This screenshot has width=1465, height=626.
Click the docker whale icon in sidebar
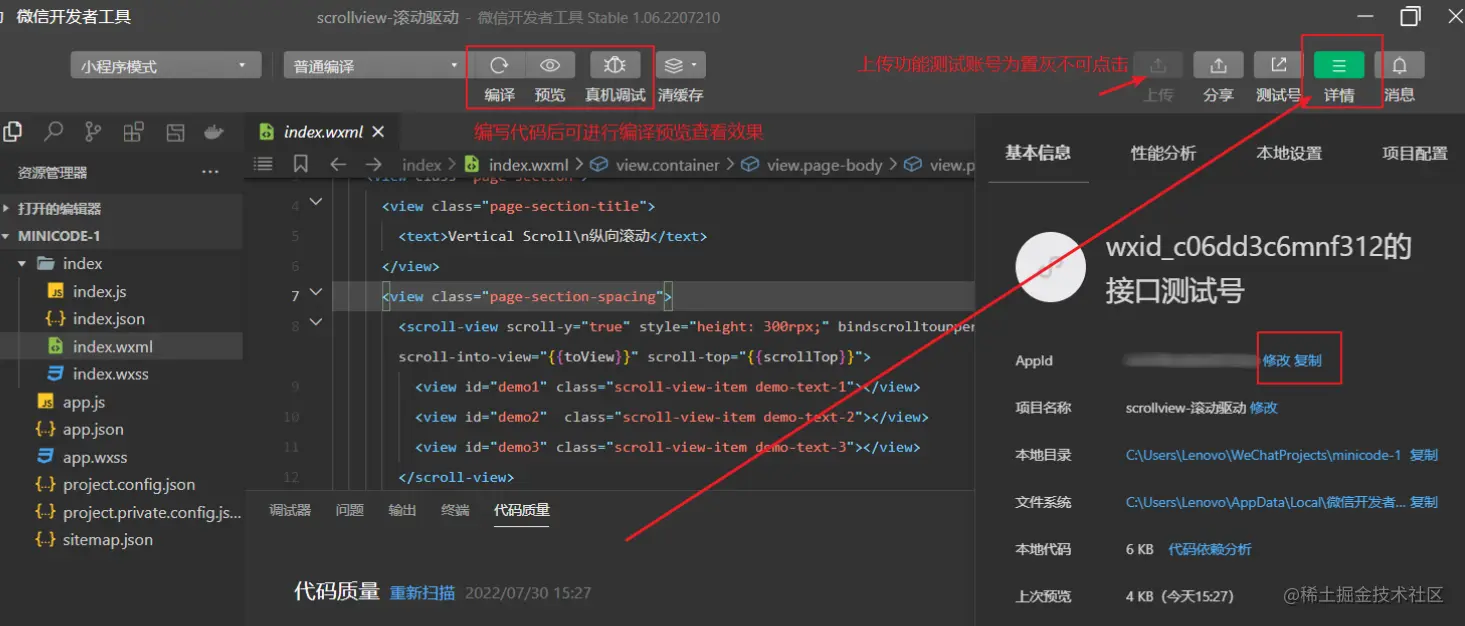pos(213,131)
